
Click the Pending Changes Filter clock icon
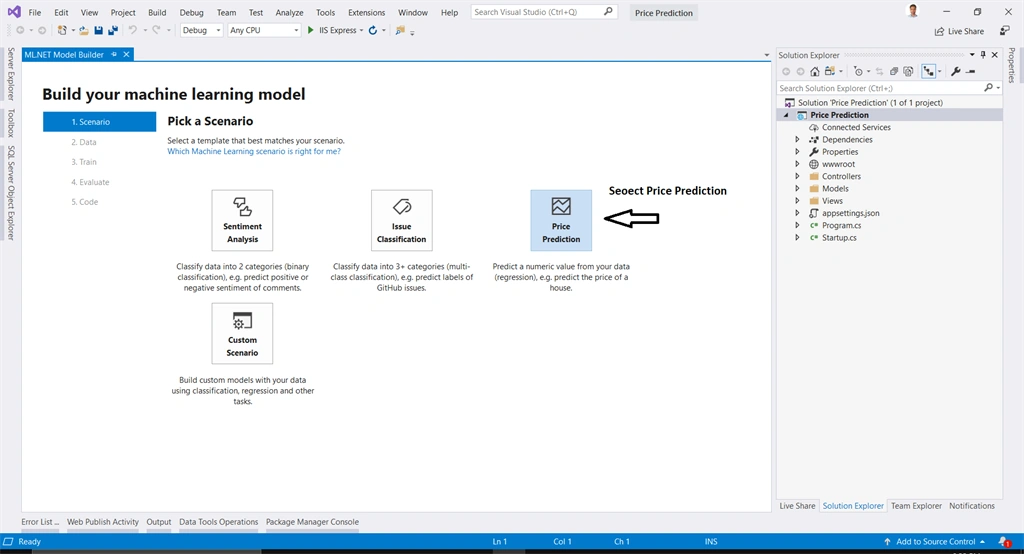(x=859, y=71)
